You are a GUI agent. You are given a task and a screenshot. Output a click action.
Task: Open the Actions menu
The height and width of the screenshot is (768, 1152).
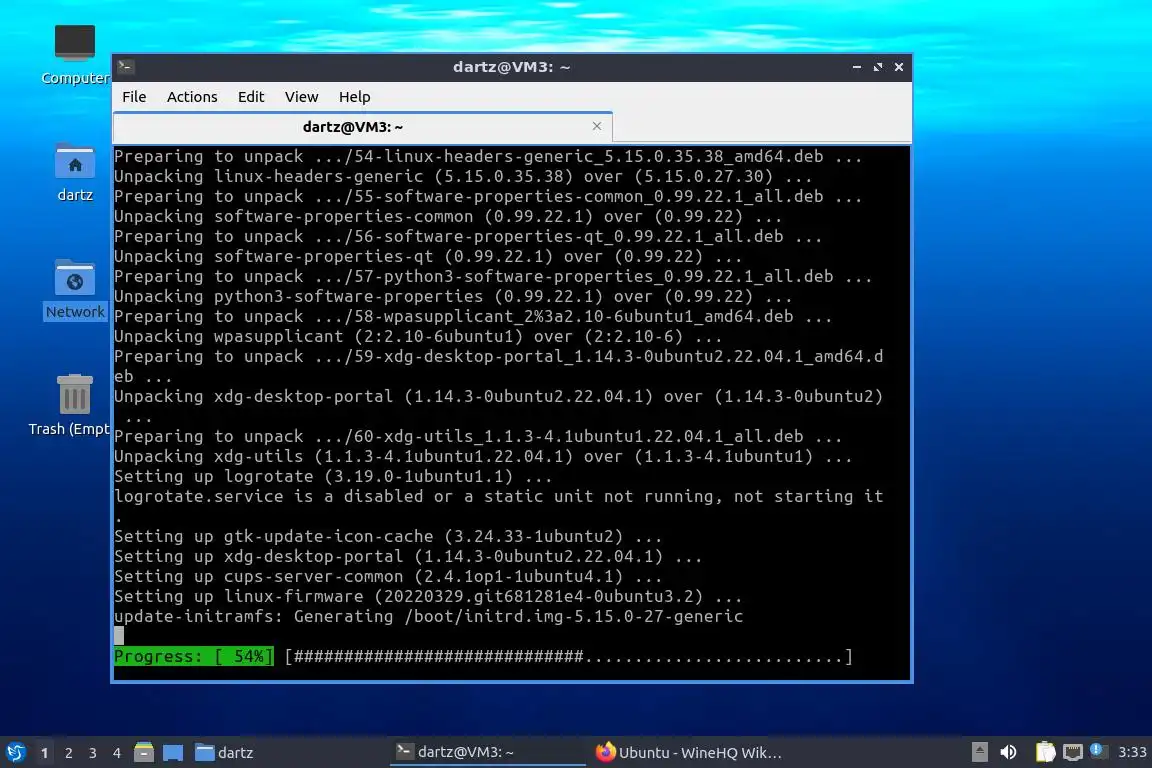(192, 97)
